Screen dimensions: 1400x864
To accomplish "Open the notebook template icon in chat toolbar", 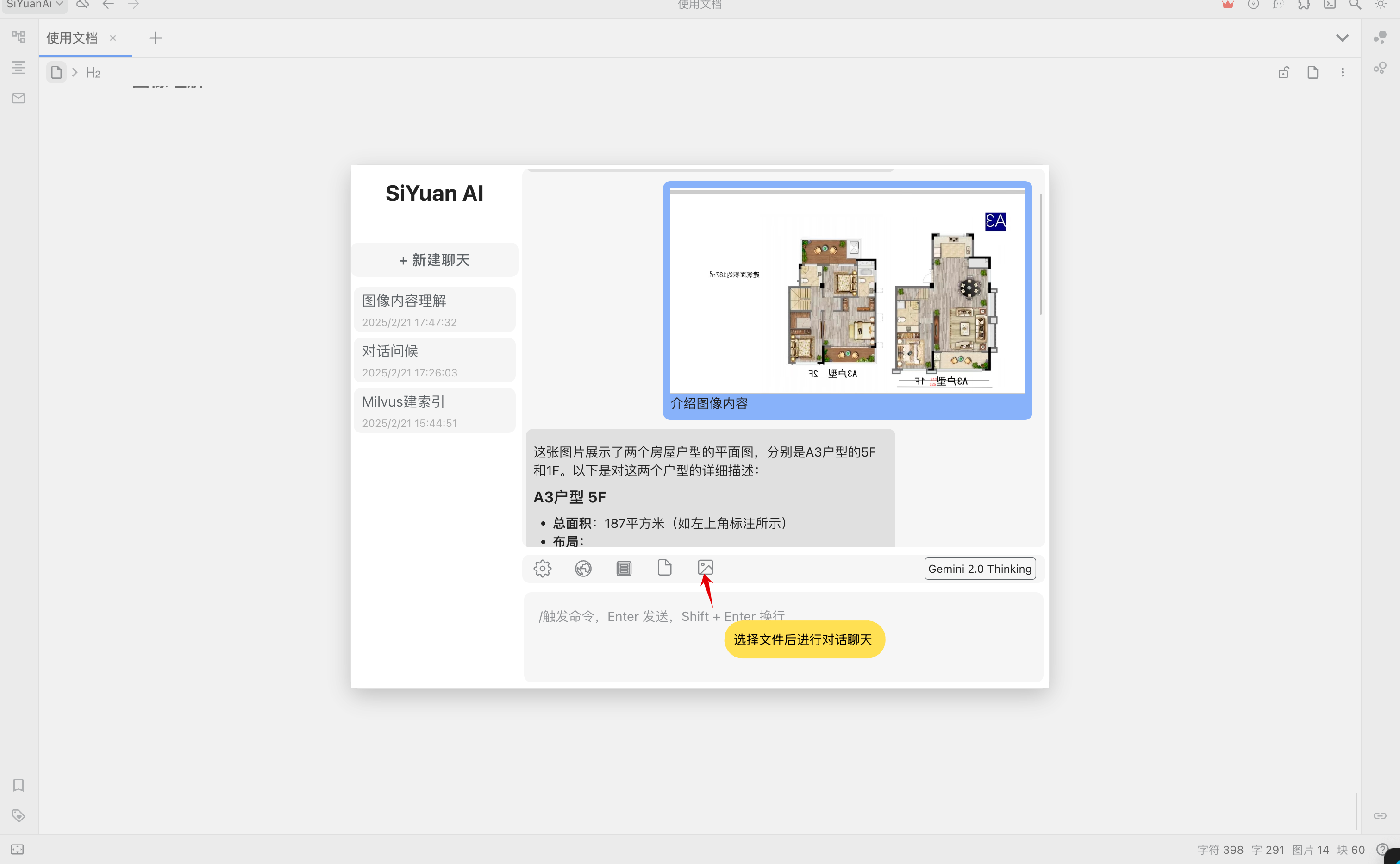I will (x=624, y=568).
